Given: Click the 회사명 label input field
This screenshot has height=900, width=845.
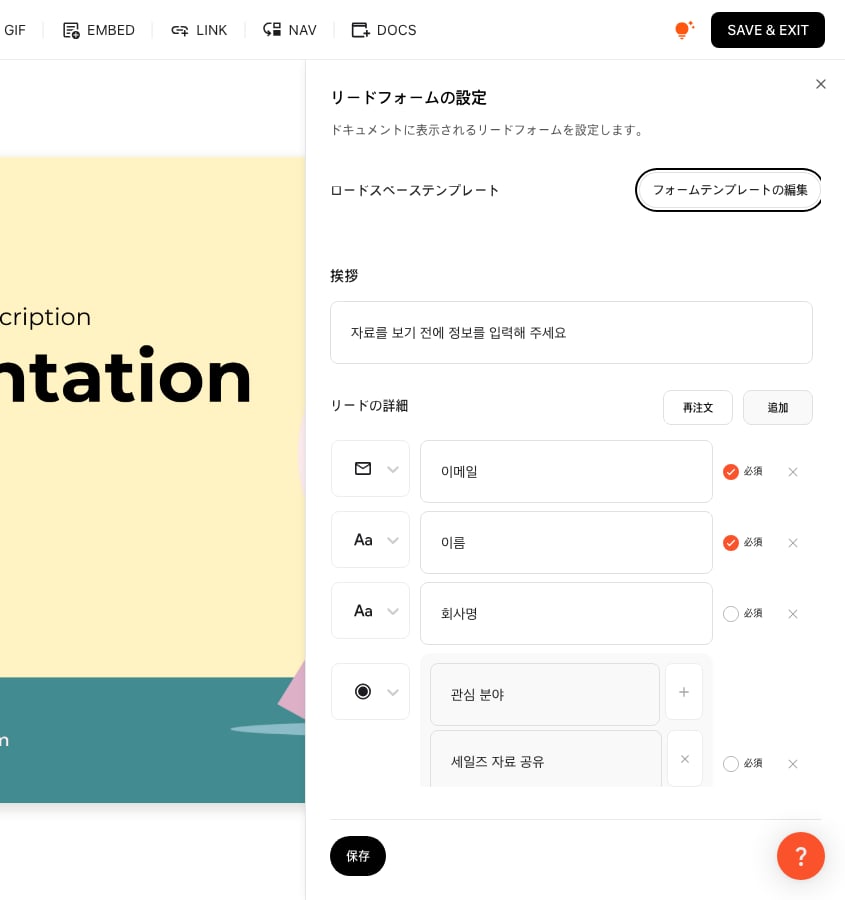Looking at the screenshot, I should click(566, 614).
